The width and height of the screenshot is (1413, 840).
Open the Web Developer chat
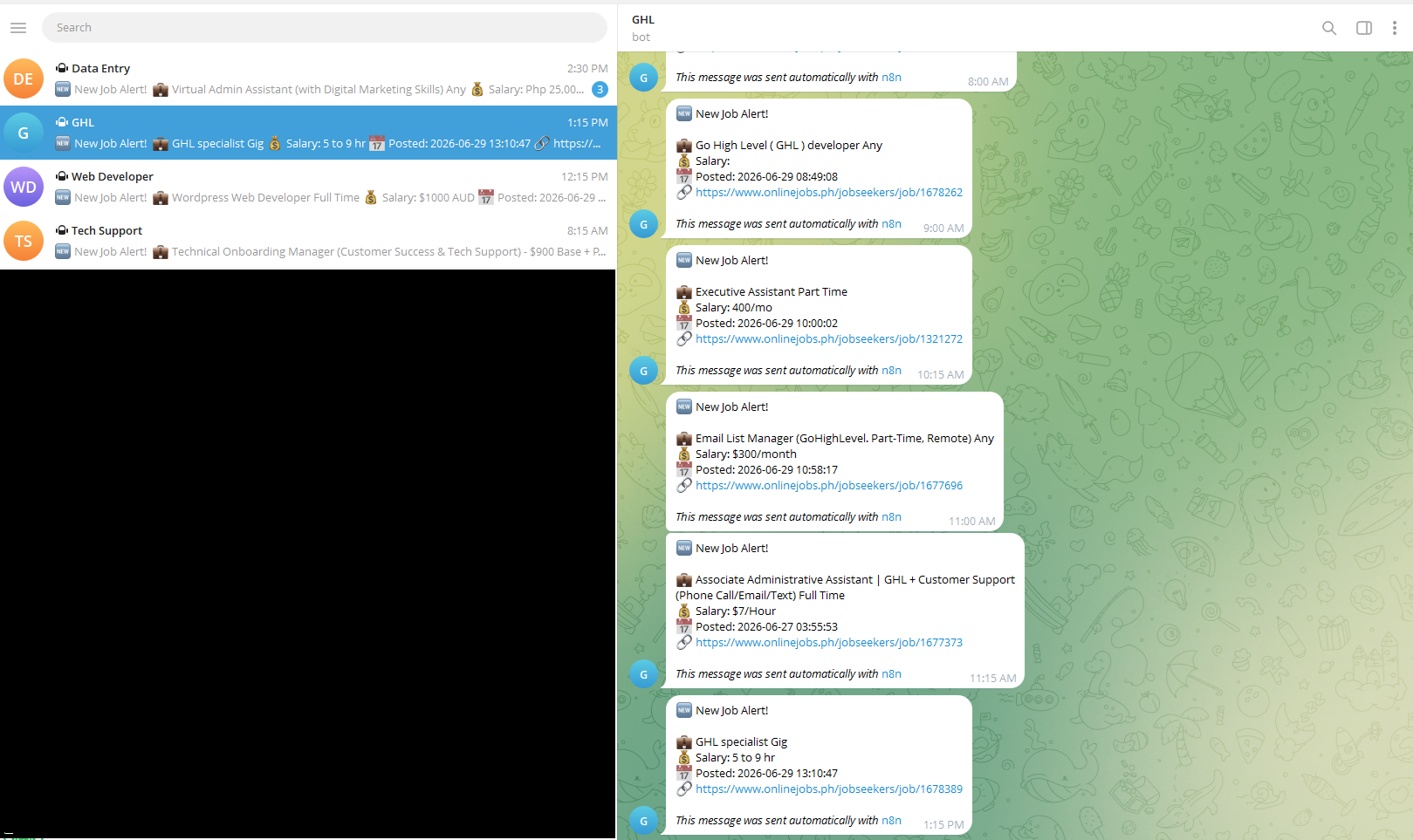pos(308,187)
